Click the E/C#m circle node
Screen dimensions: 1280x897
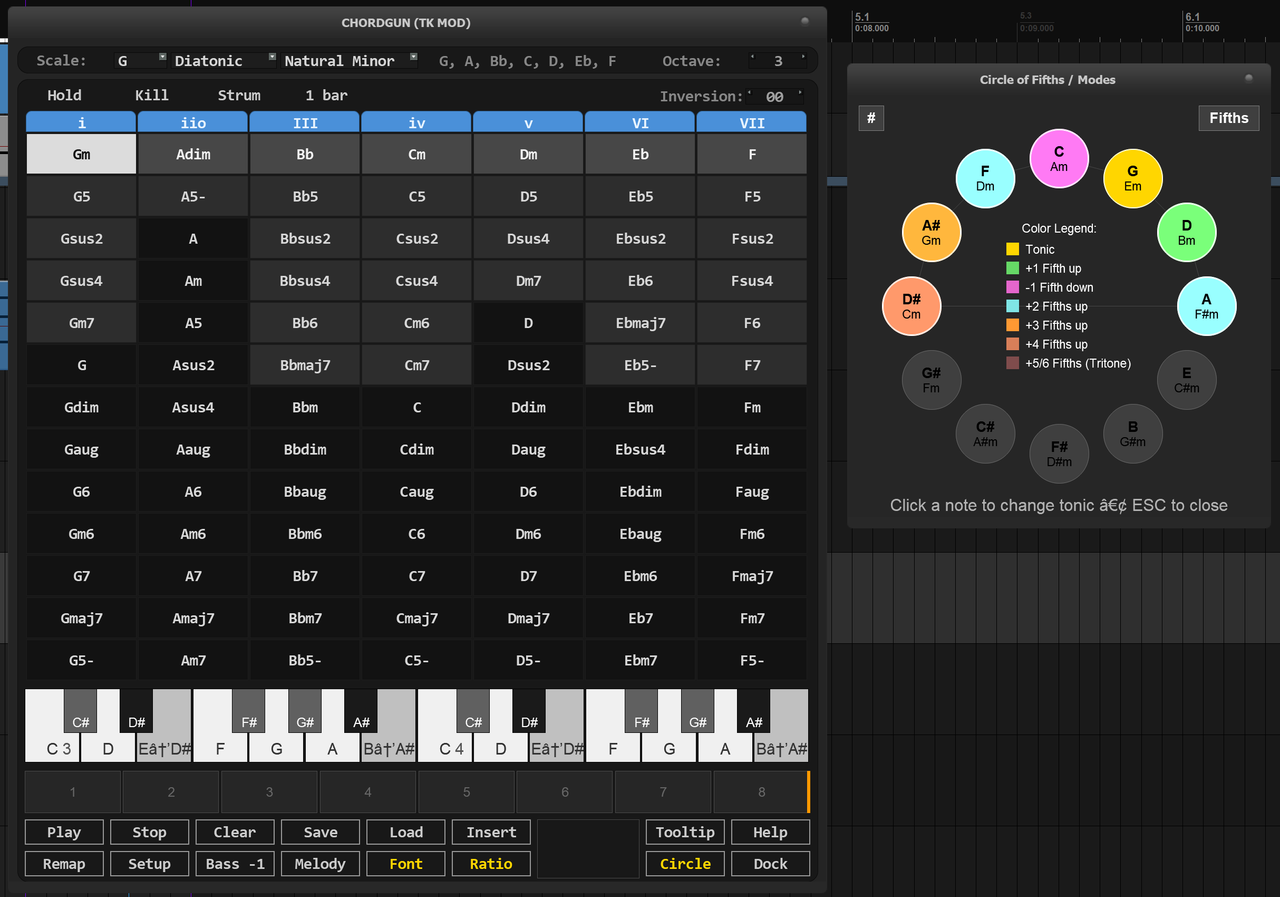click(x=1187, y=380)
